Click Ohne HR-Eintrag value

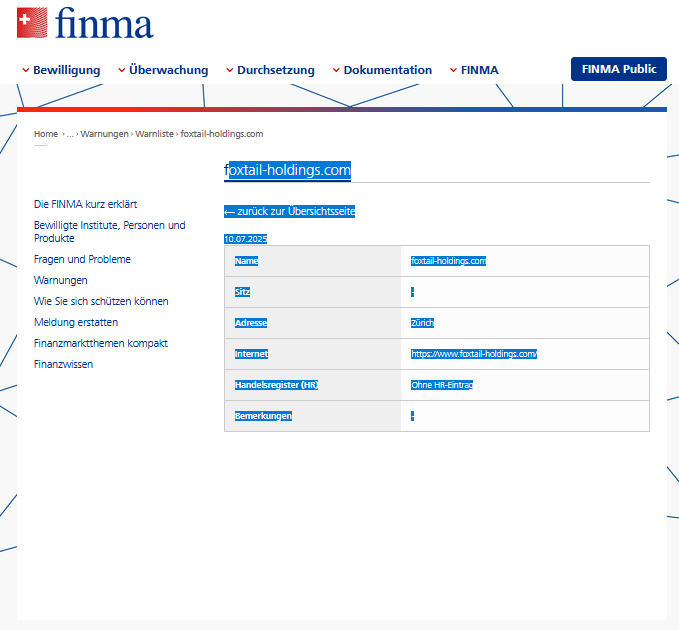tap(442, 385)
